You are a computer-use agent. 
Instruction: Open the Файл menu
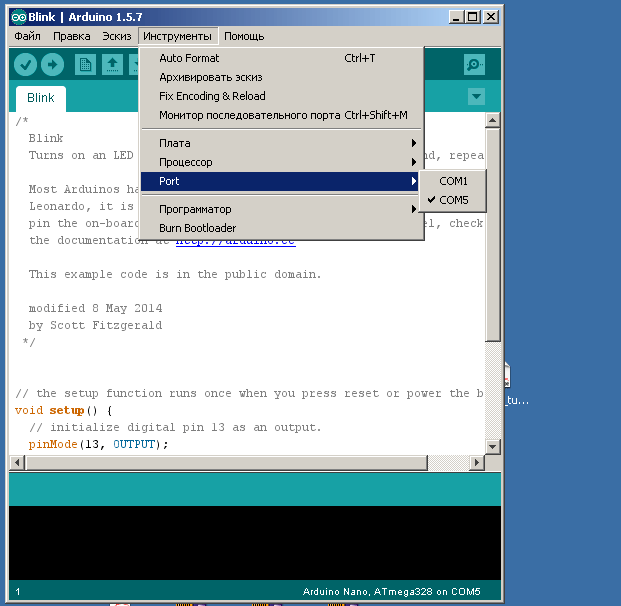[x=27, y=36]
